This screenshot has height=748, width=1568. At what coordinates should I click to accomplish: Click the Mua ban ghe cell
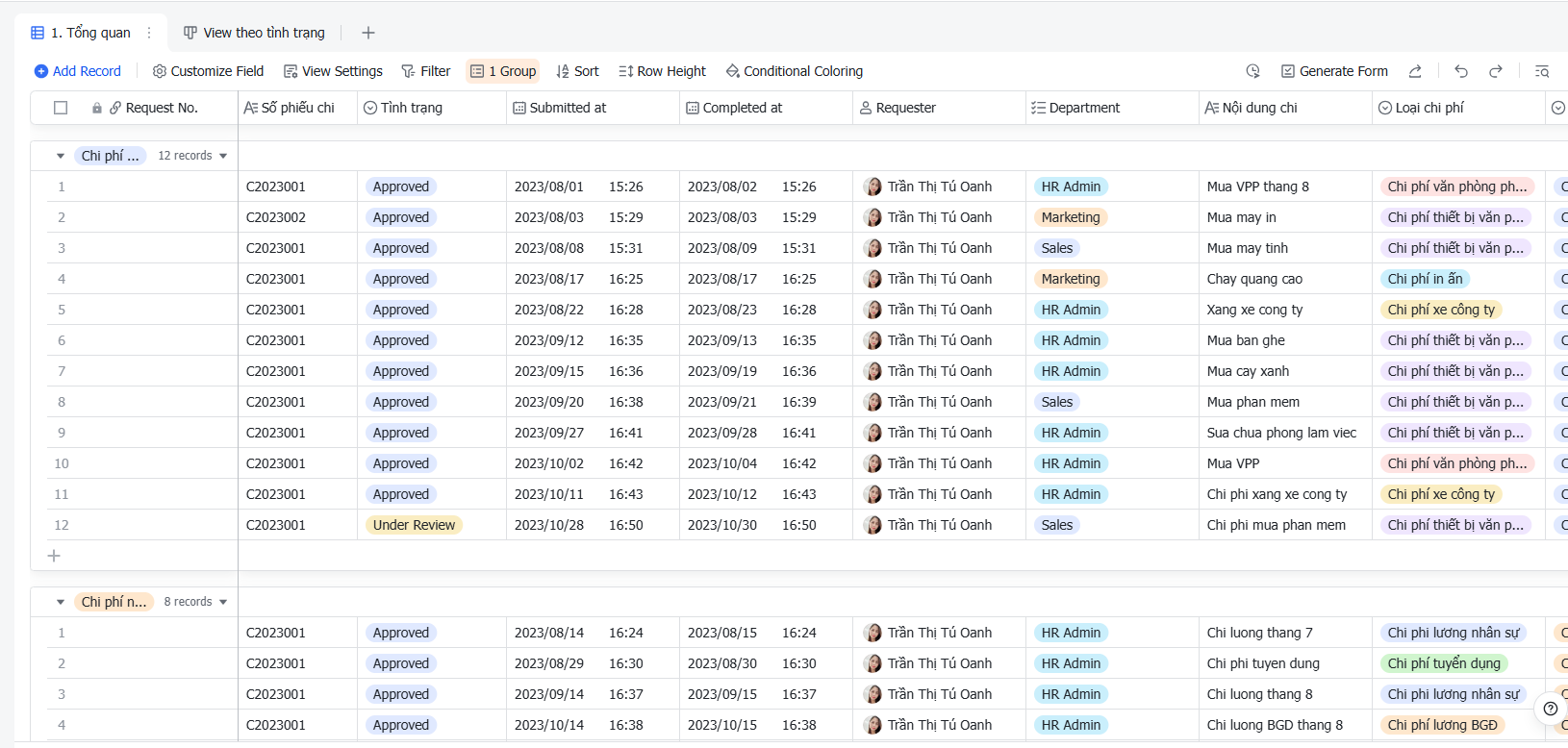click(1285, 340)
